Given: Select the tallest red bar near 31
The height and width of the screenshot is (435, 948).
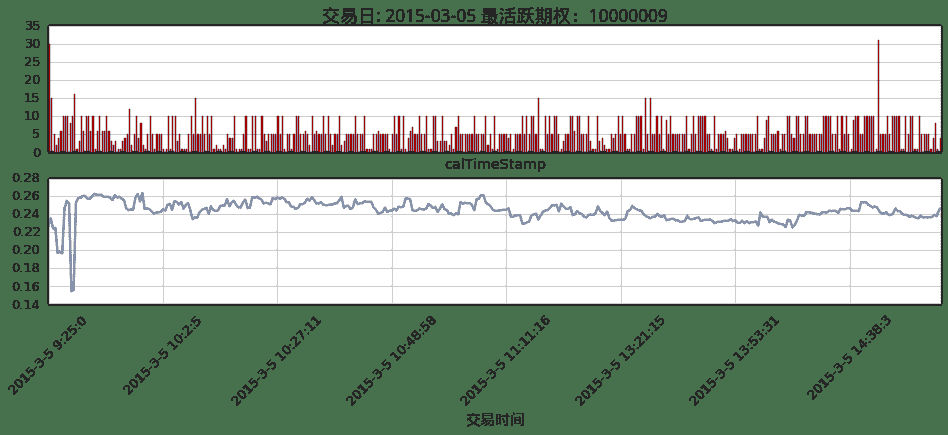Looking at the screenshot, I should [878, 95].
